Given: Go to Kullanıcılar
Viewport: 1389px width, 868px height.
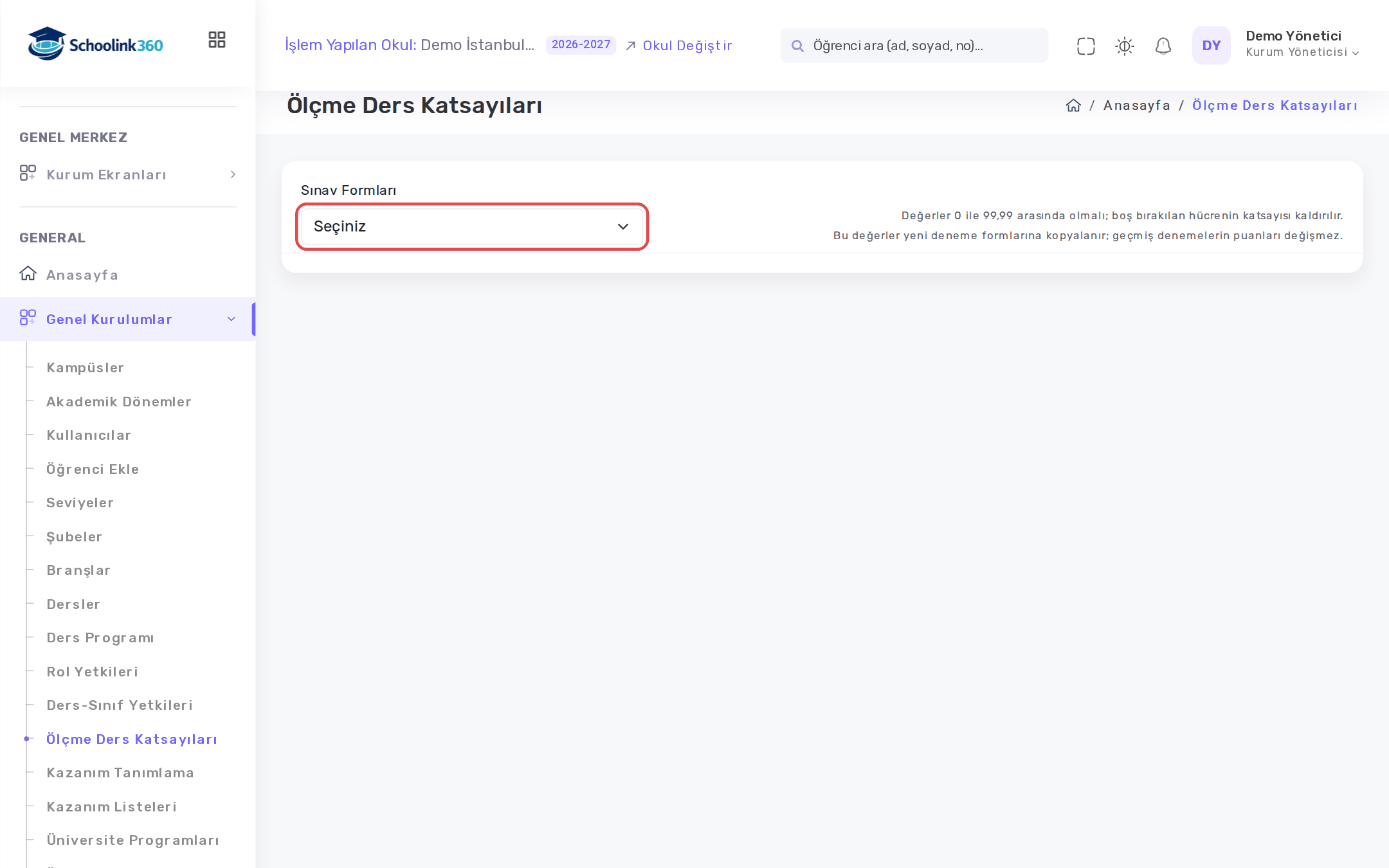Looking at the screenshot, I should click(89, 435).
